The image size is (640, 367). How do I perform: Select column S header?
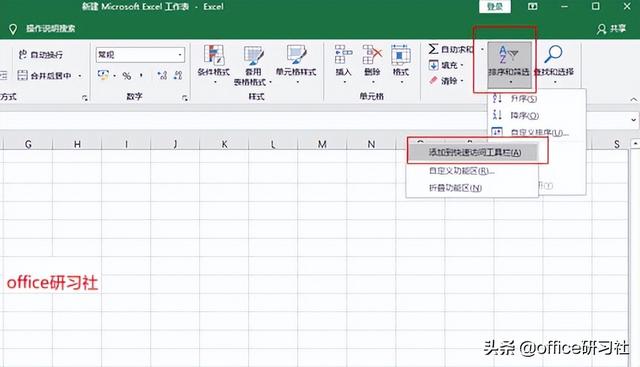click(x=616, y=144)
